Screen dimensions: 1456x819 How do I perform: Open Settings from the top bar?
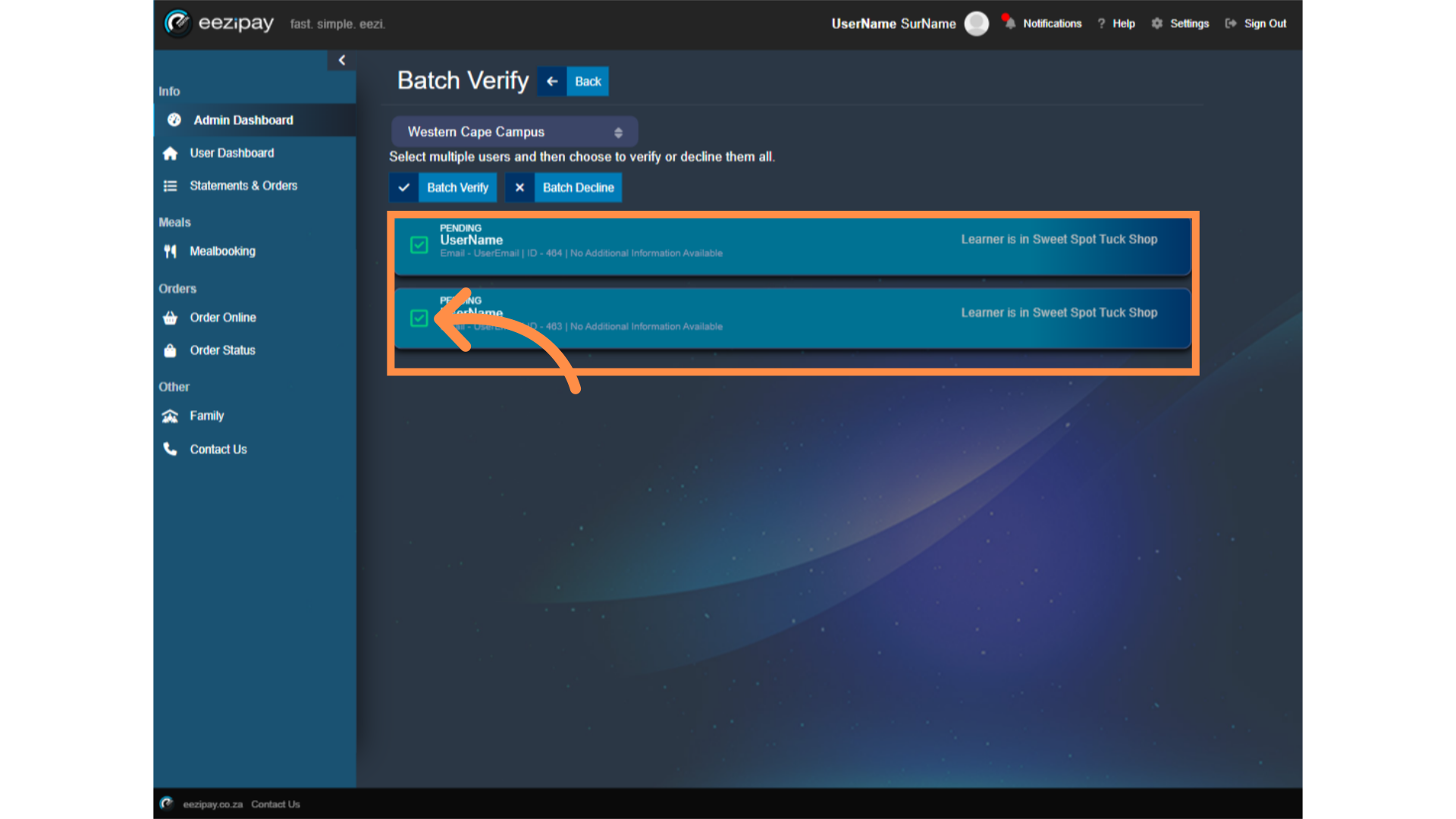1189,24
